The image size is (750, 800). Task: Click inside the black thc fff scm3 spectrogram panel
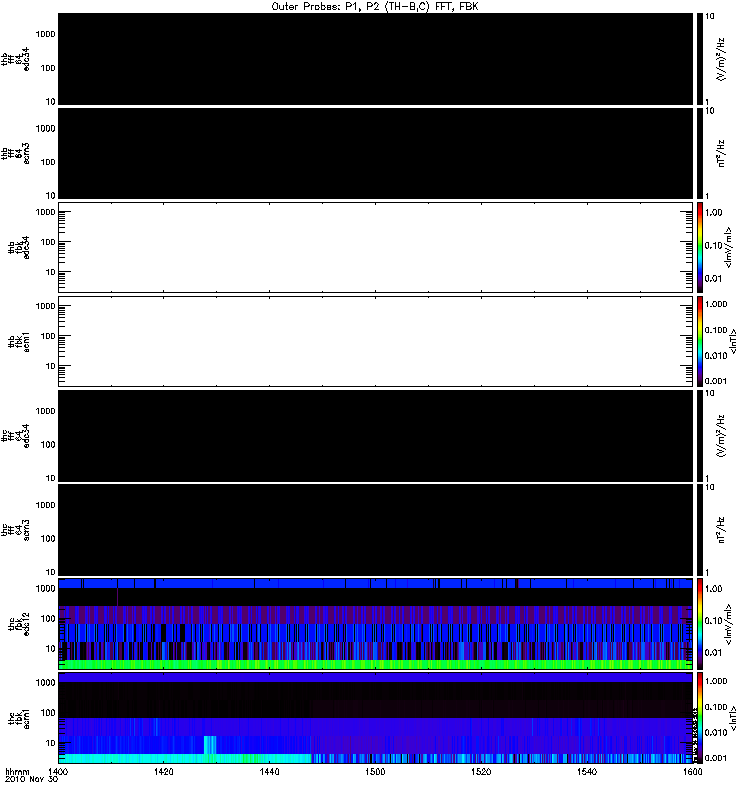(375, 530)
